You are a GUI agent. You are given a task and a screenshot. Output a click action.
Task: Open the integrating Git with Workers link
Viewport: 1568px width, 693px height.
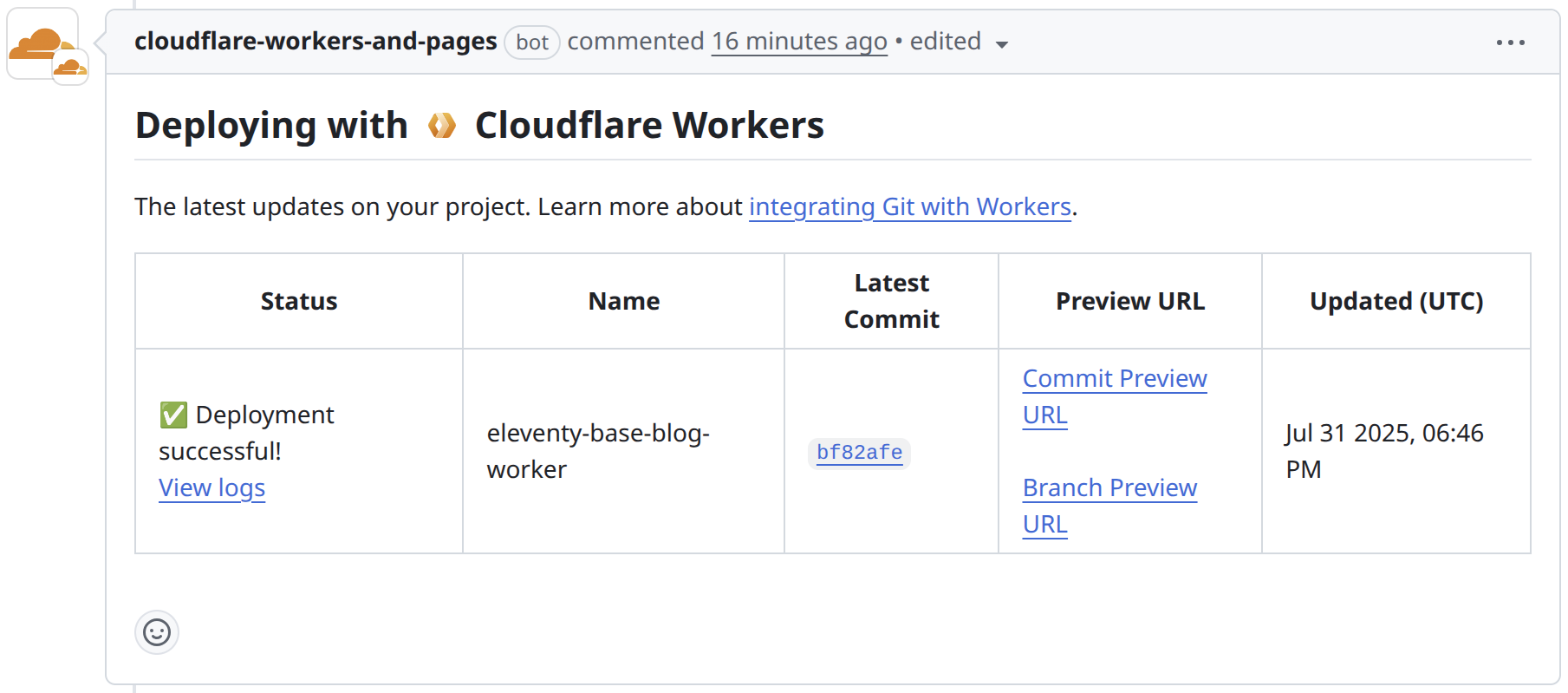909,206
